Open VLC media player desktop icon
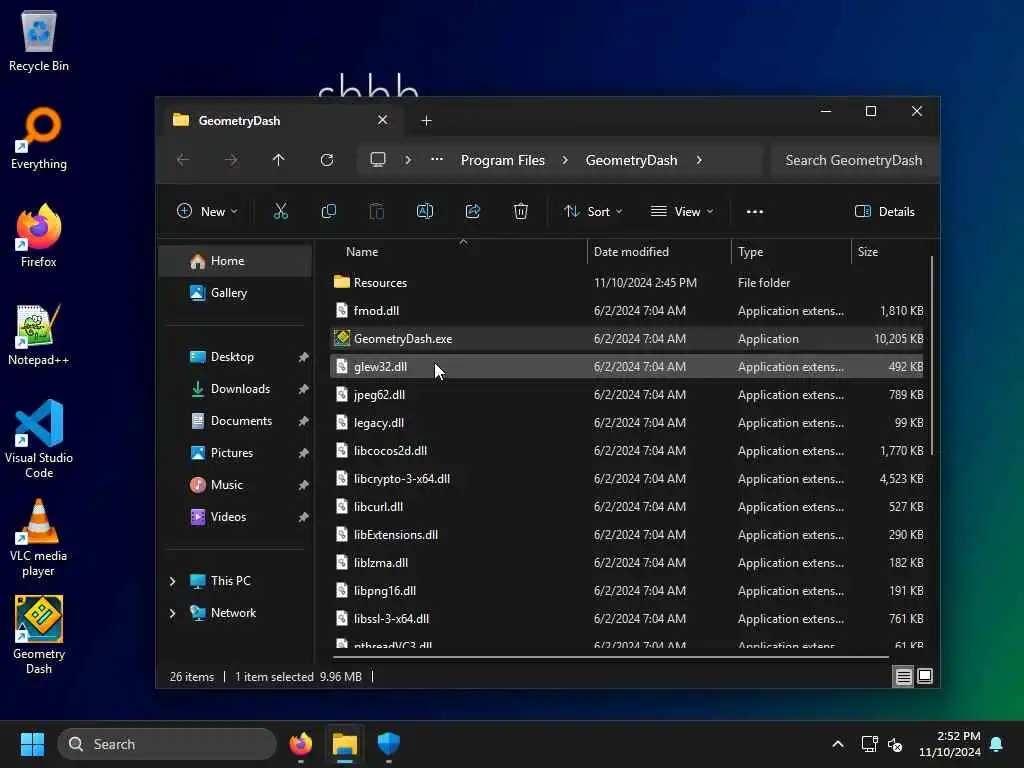The image size is (1024, 768). [39, 537]
